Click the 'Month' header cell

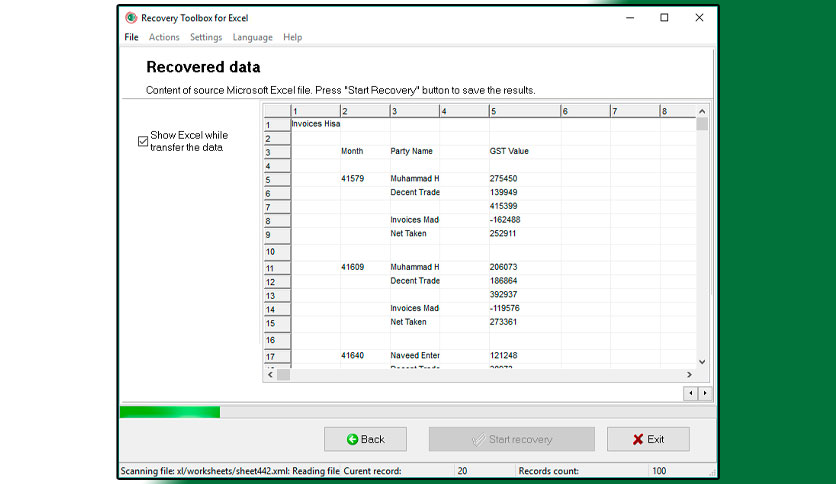tap(365, 151)
